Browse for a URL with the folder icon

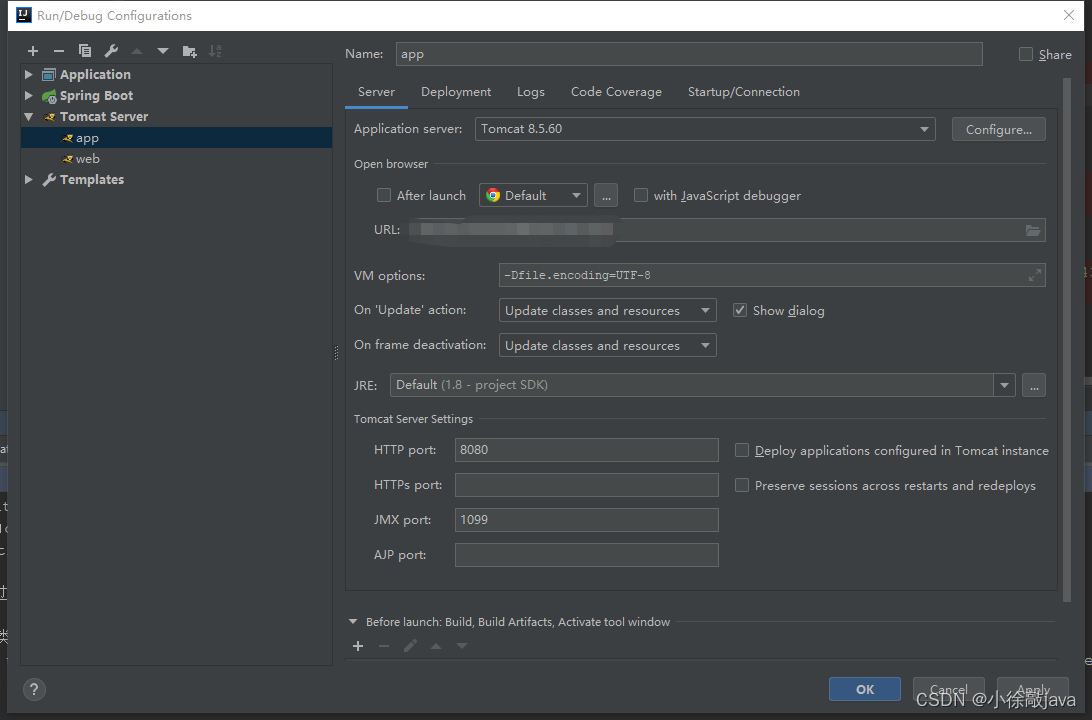1033,229
